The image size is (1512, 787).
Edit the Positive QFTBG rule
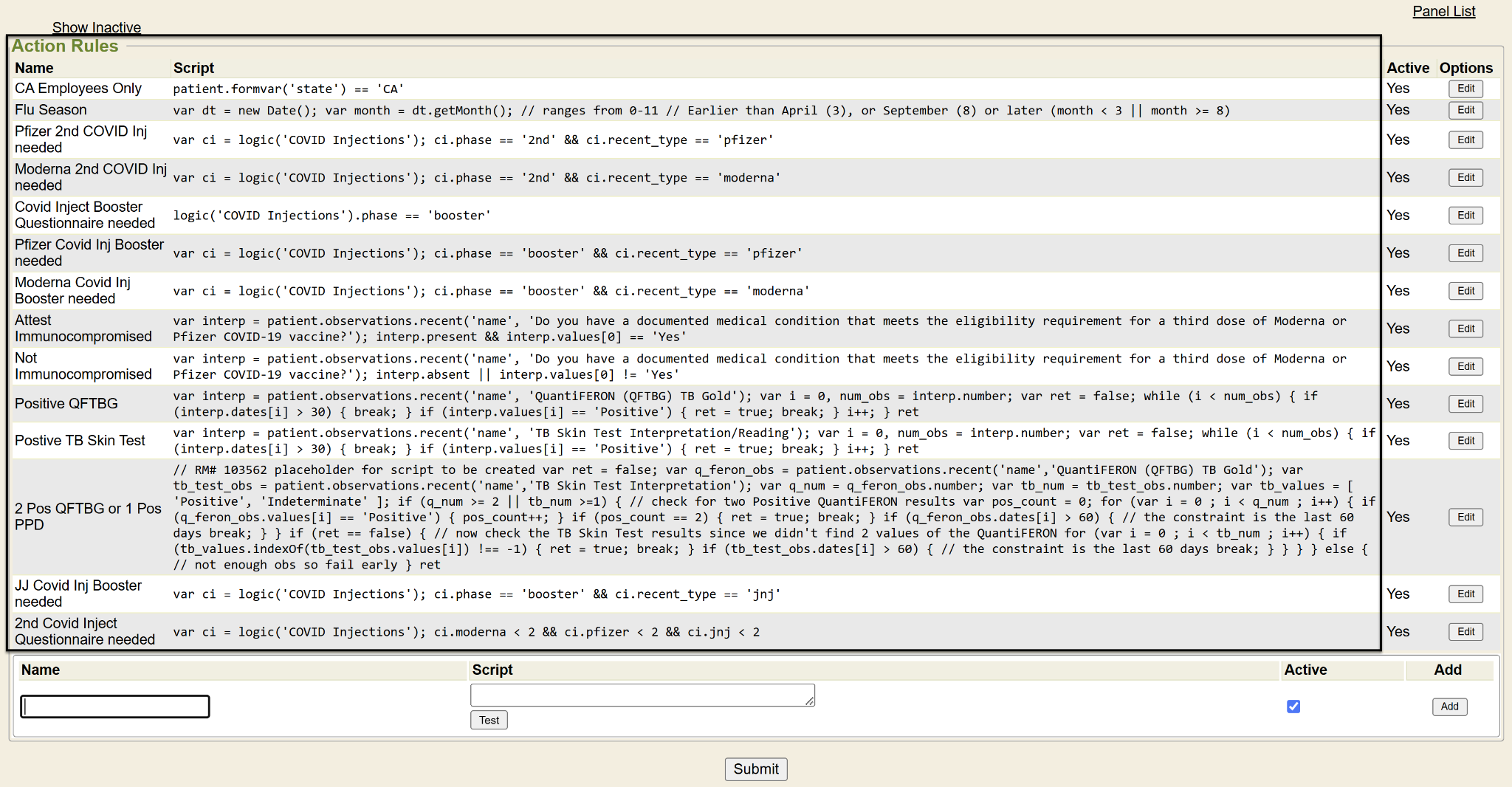coord(1465,404)
